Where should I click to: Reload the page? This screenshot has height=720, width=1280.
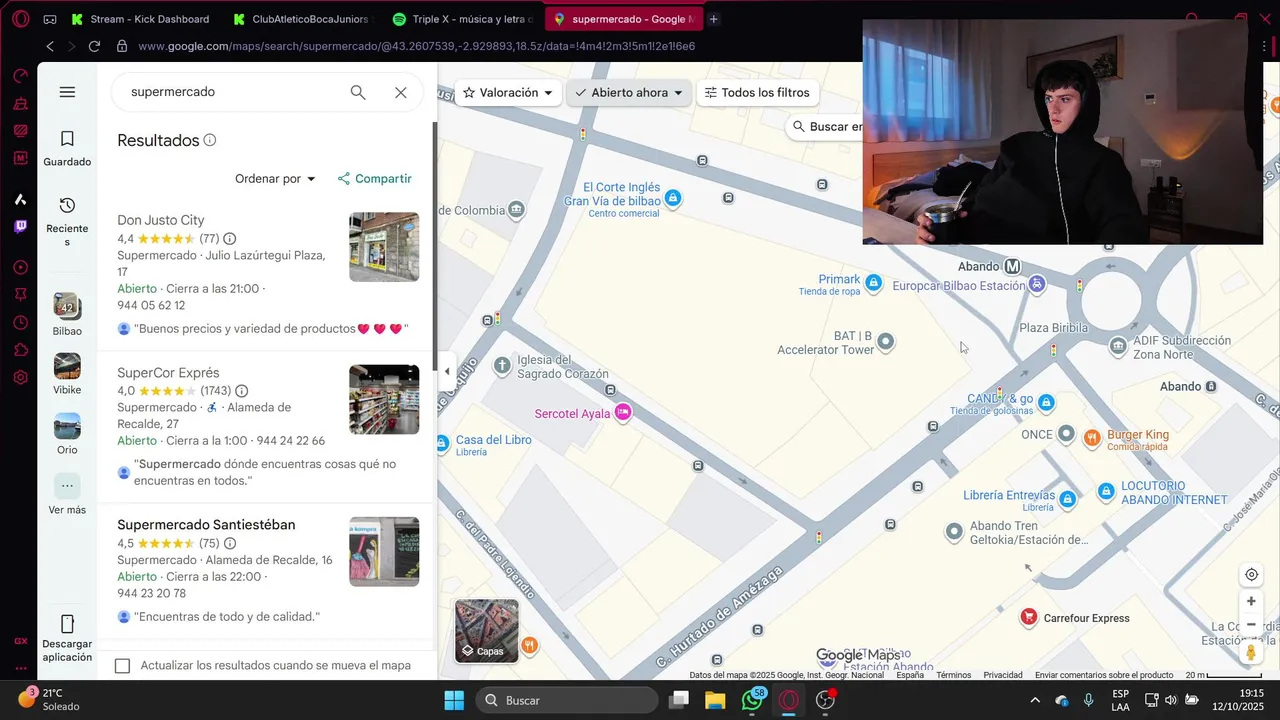94,46
